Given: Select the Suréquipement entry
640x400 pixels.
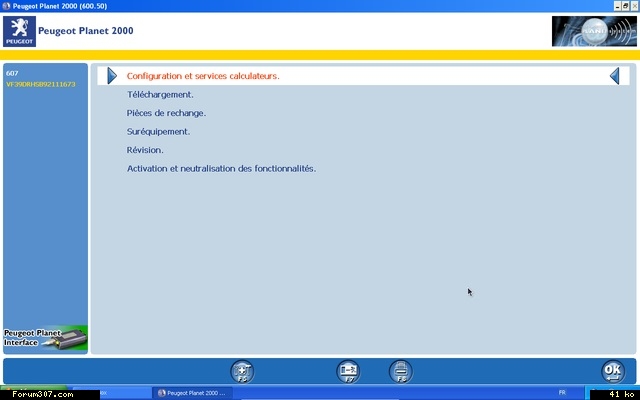Looking at the screenshot, I should pyautogui.click(x=158, y=131).
